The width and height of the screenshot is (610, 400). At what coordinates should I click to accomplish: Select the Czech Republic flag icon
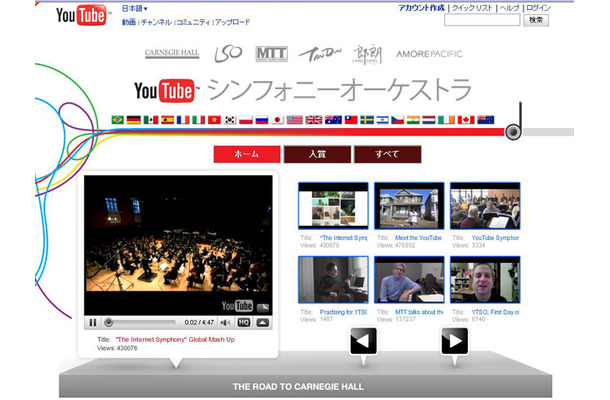(x=398, y=120)
